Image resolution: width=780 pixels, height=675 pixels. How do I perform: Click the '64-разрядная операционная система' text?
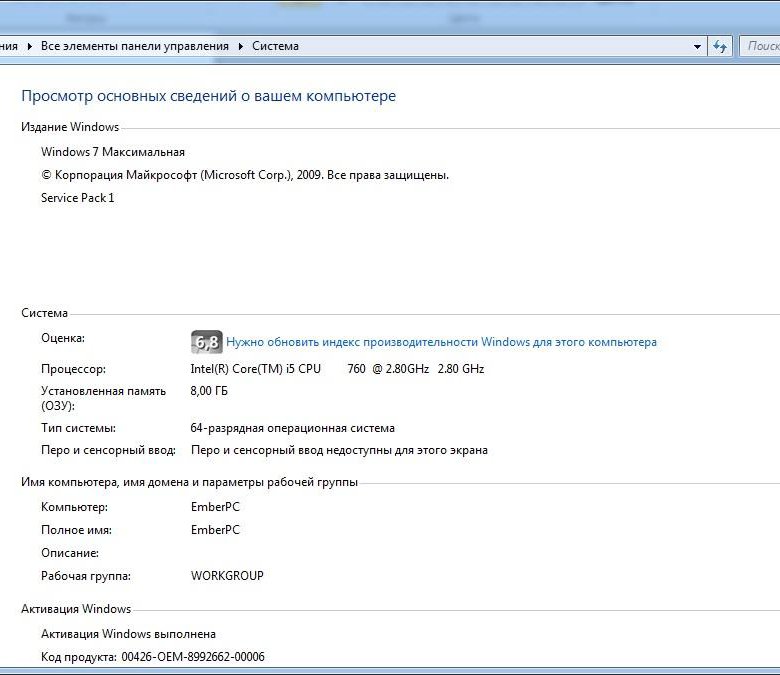pyautogui.click(x=292, y=428)
